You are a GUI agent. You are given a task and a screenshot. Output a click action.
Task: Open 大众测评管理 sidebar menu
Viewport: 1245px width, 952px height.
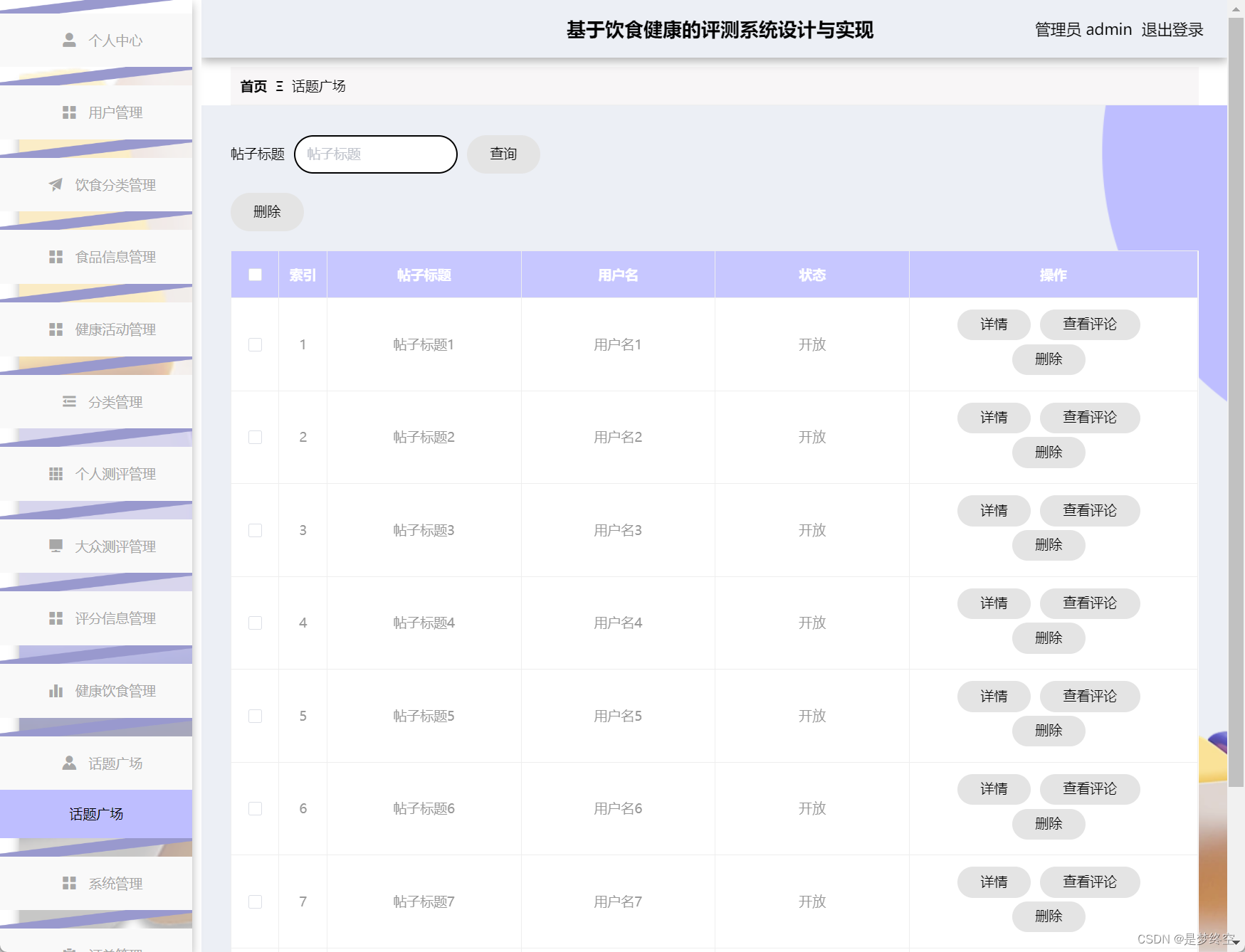(x=96, y=546)
